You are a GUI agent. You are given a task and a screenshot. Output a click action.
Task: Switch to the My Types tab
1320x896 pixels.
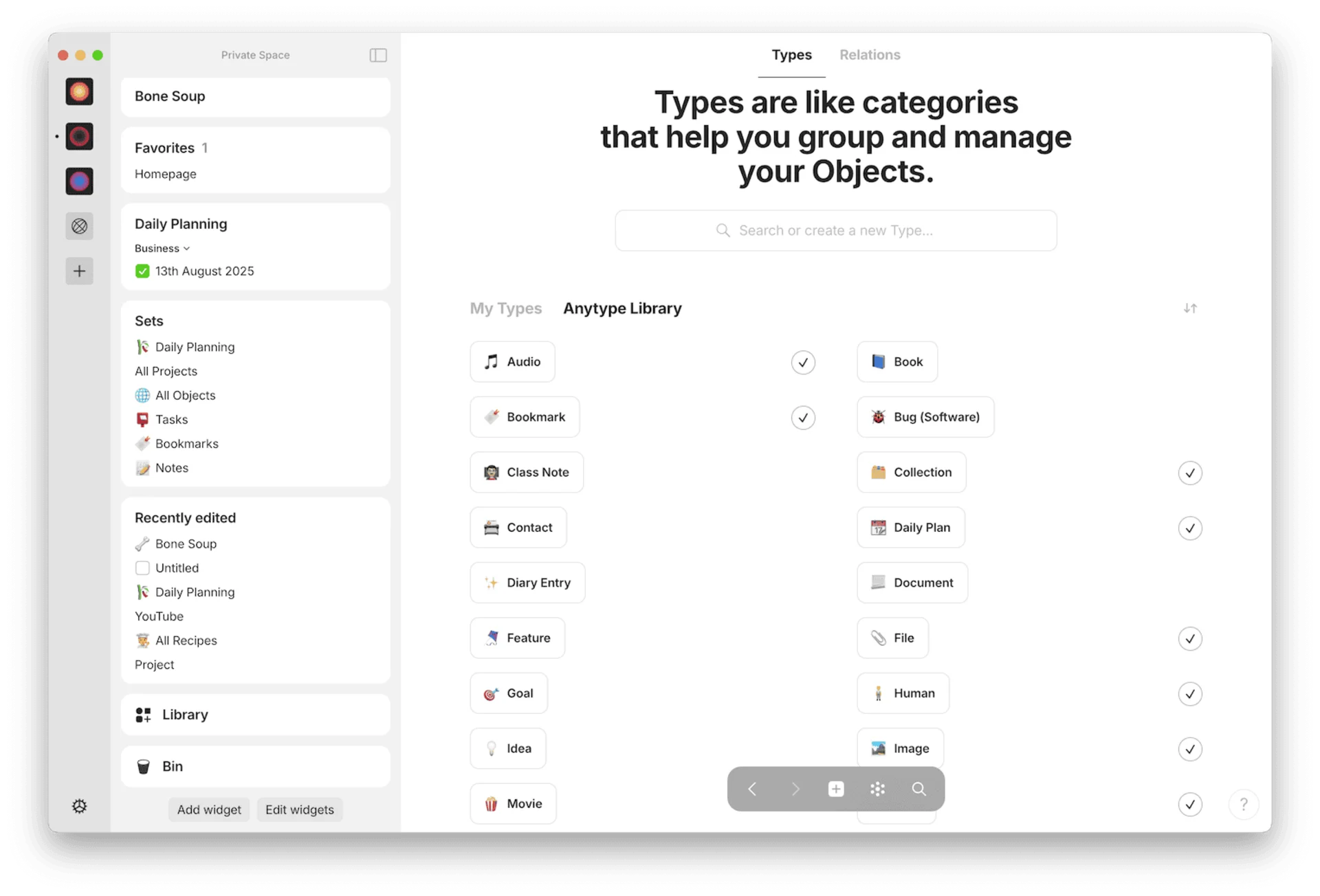tap(505, 309)
